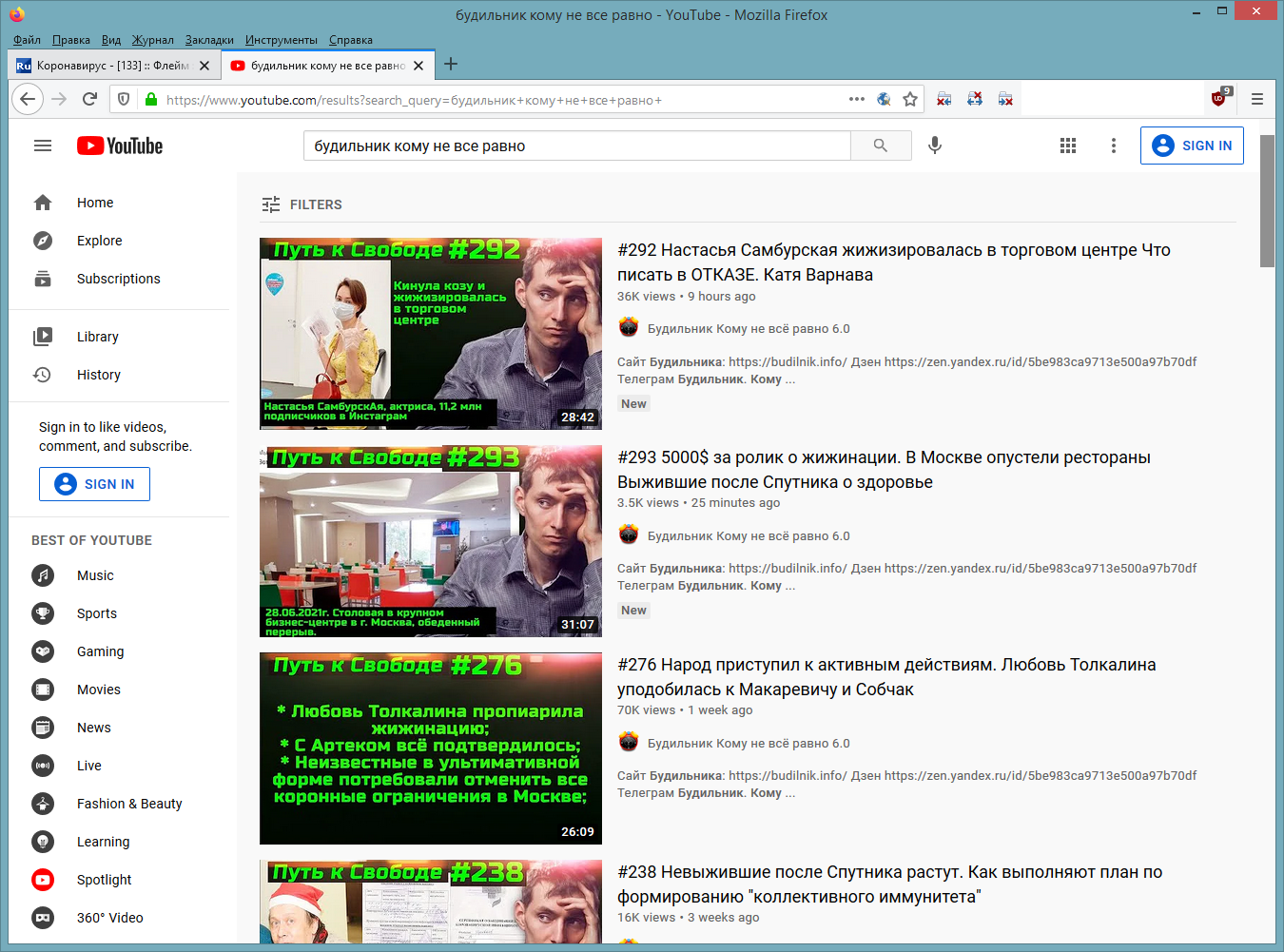This screenshot has width=1284, height=952.
Task: Start voice search with the microphone icon
Action: [935, 146]
